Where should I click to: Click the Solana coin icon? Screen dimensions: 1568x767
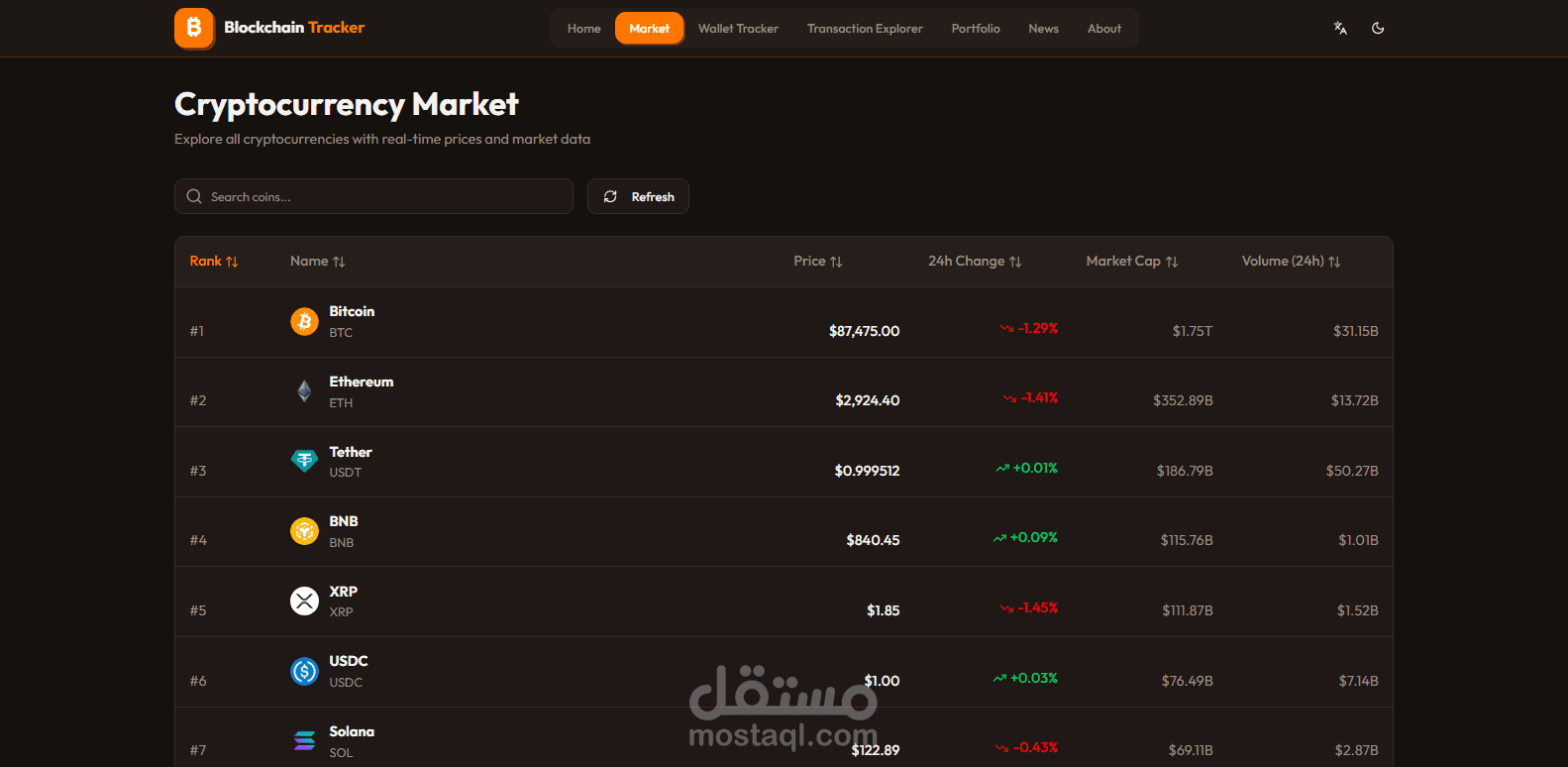304,740
